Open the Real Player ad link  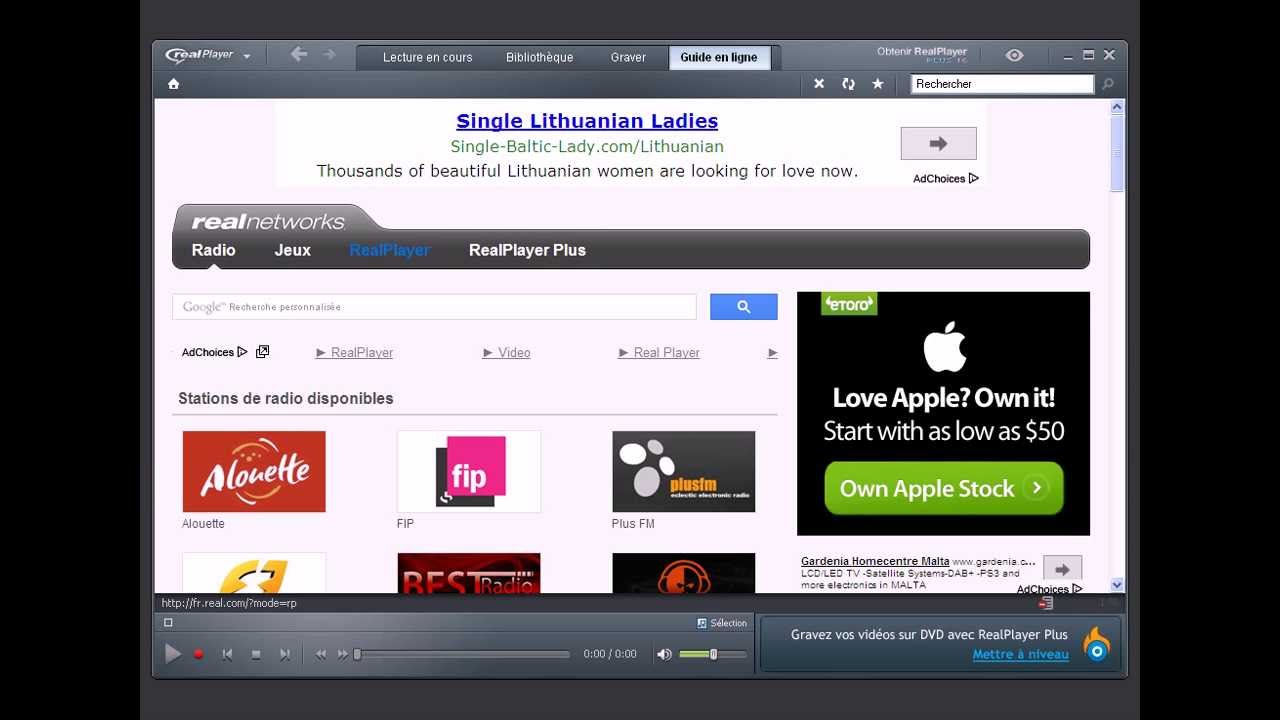tap(659, 353)
